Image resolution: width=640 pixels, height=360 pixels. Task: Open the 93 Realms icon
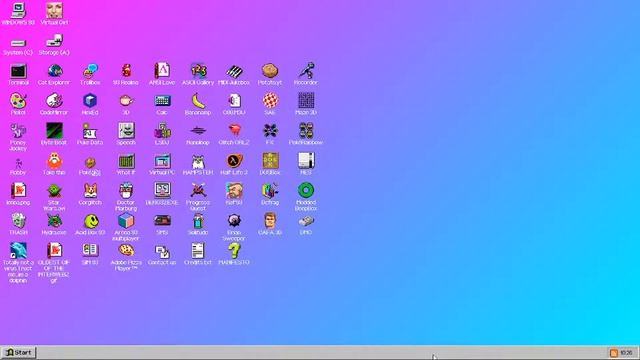pos(126,71)
